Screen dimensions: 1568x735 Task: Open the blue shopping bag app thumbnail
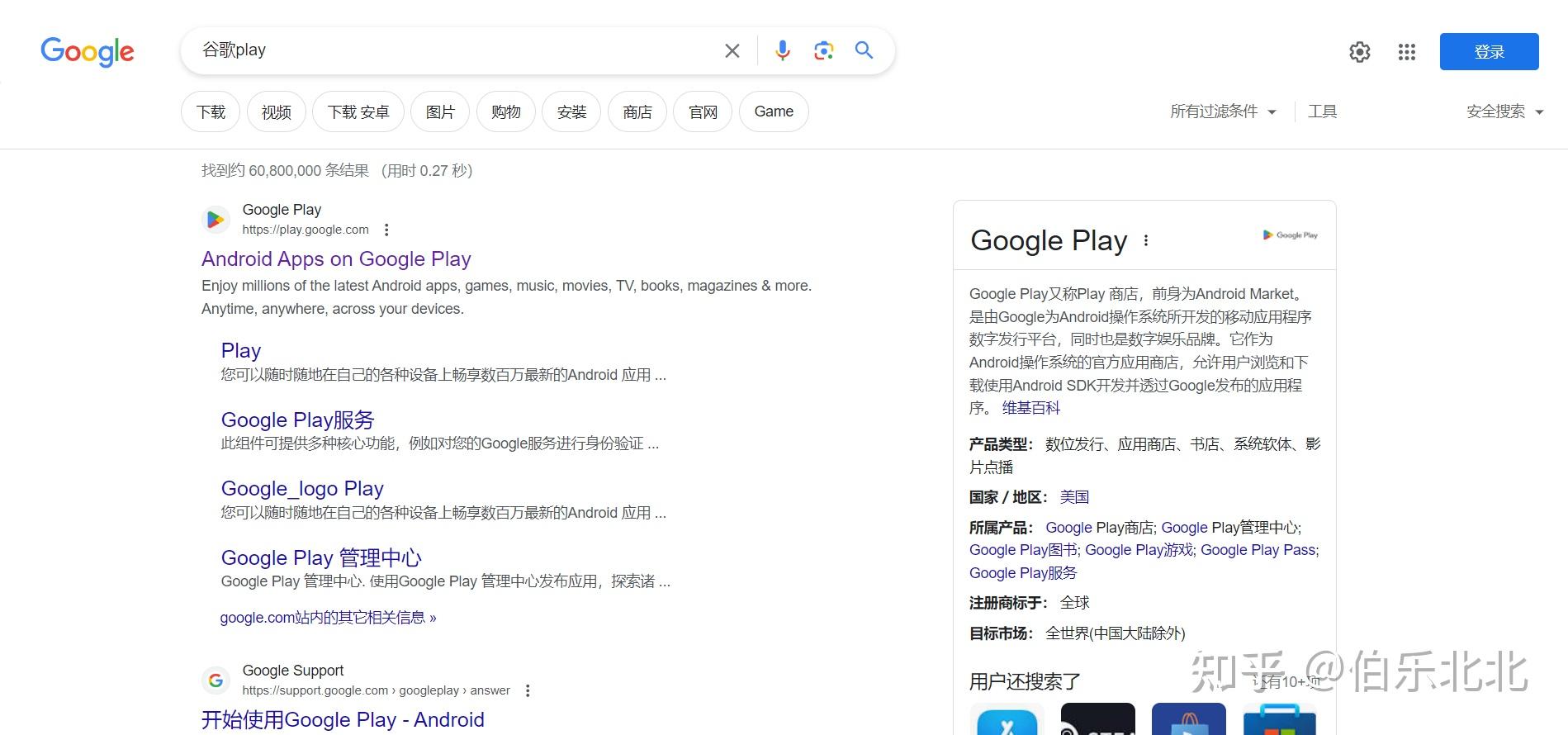(x=1189, y=719)
